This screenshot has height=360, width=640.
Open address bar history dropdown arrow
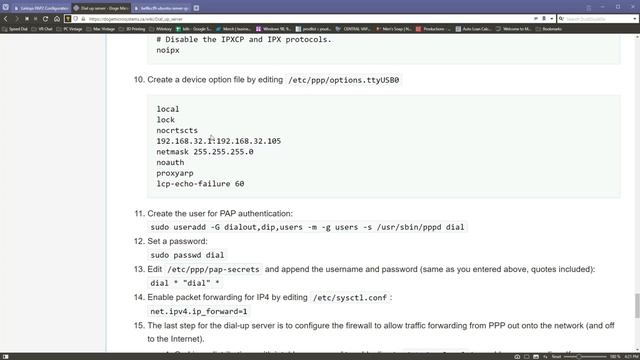tap(552, 19)
